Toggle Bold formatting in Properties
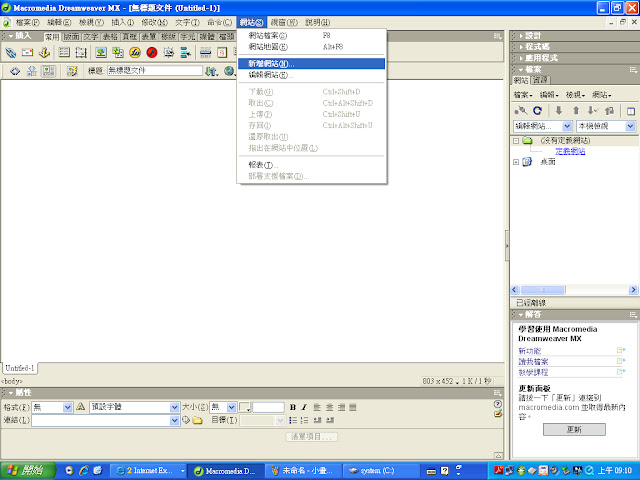 [x=293, y=407]
